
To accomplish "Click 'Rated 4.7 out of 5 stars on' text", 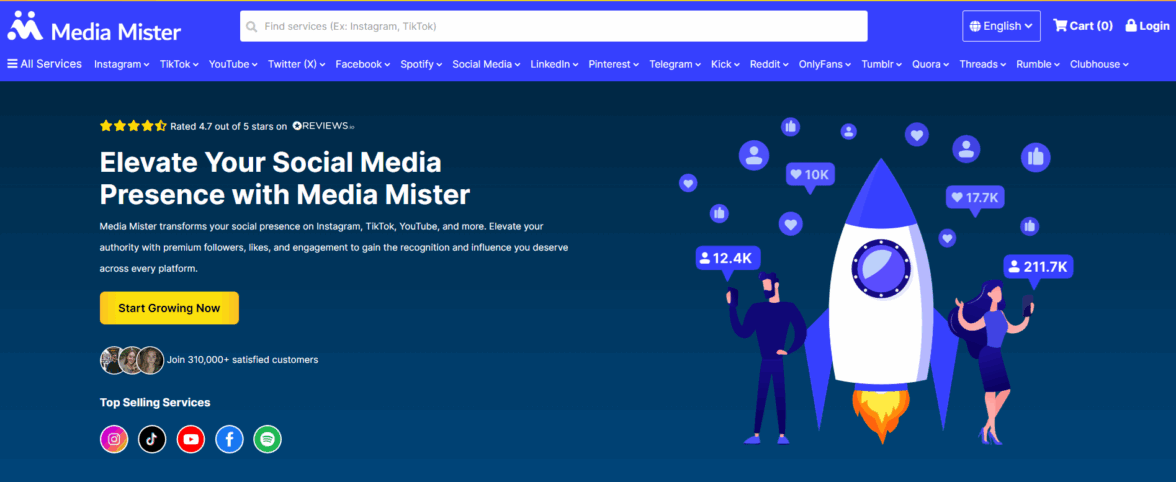I will coord(229,126).
